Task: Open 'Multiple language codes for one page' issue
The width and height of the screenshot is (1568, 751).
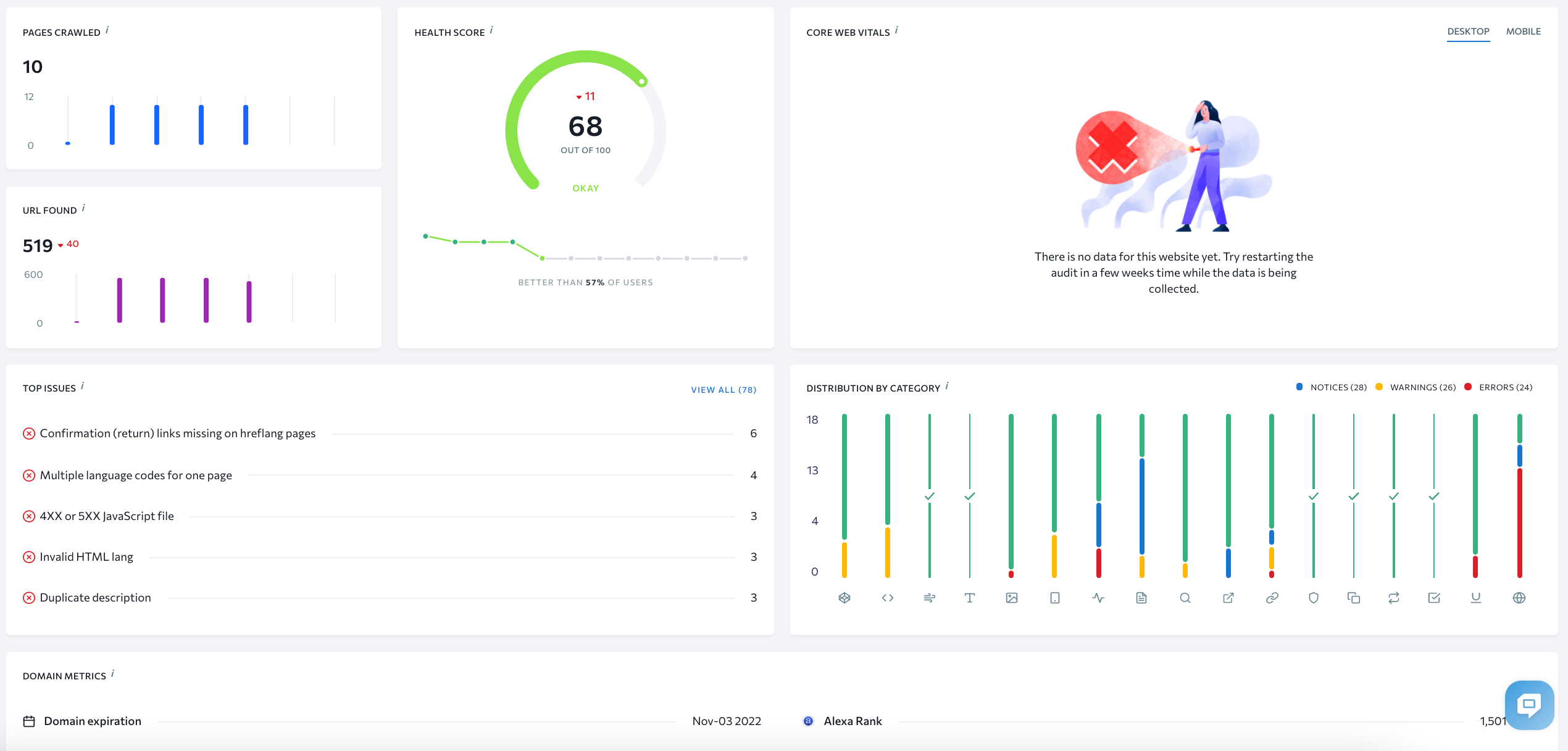Action: pos(390,476)
